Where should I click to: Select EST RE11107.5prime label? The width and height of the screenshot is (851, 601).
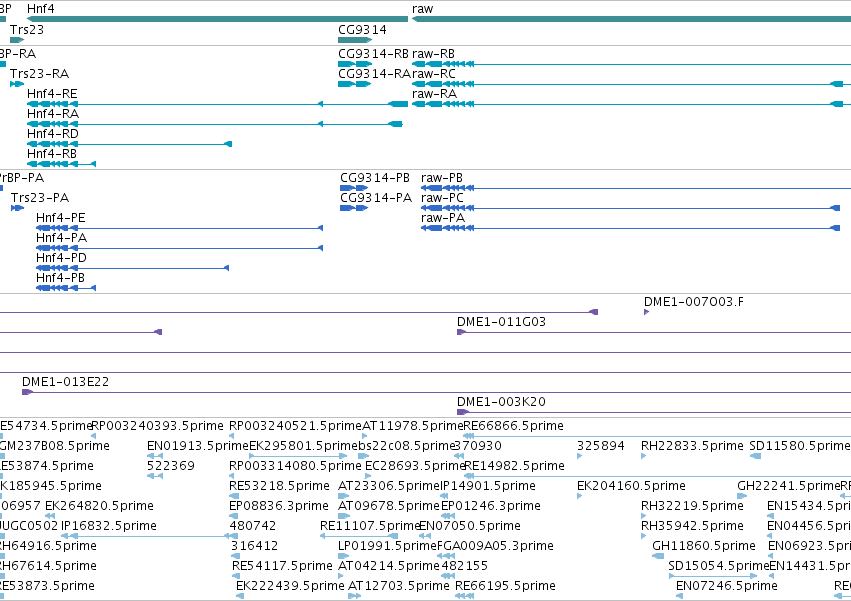pyautogui.click(x=370, y=526)
